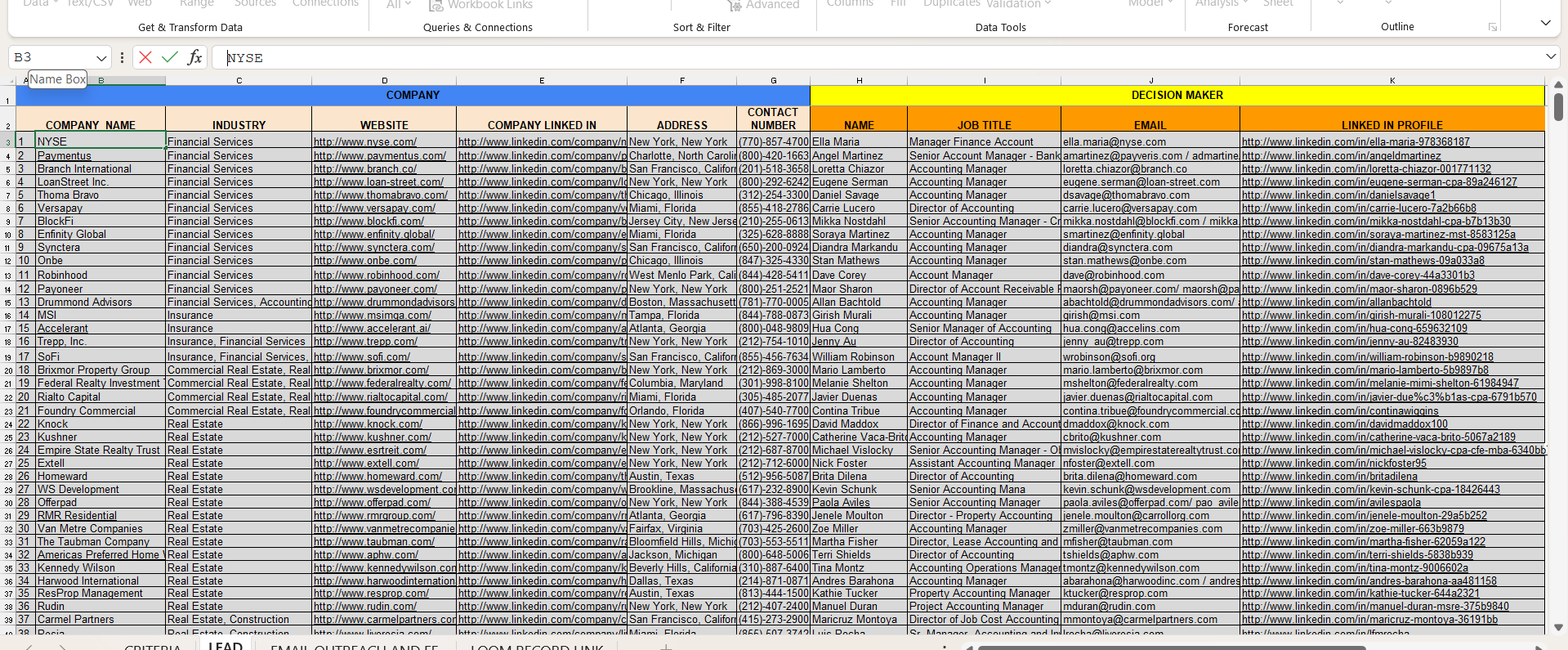
Task: Click the Name Box showing B3
Action: click(x=51, y=57)
